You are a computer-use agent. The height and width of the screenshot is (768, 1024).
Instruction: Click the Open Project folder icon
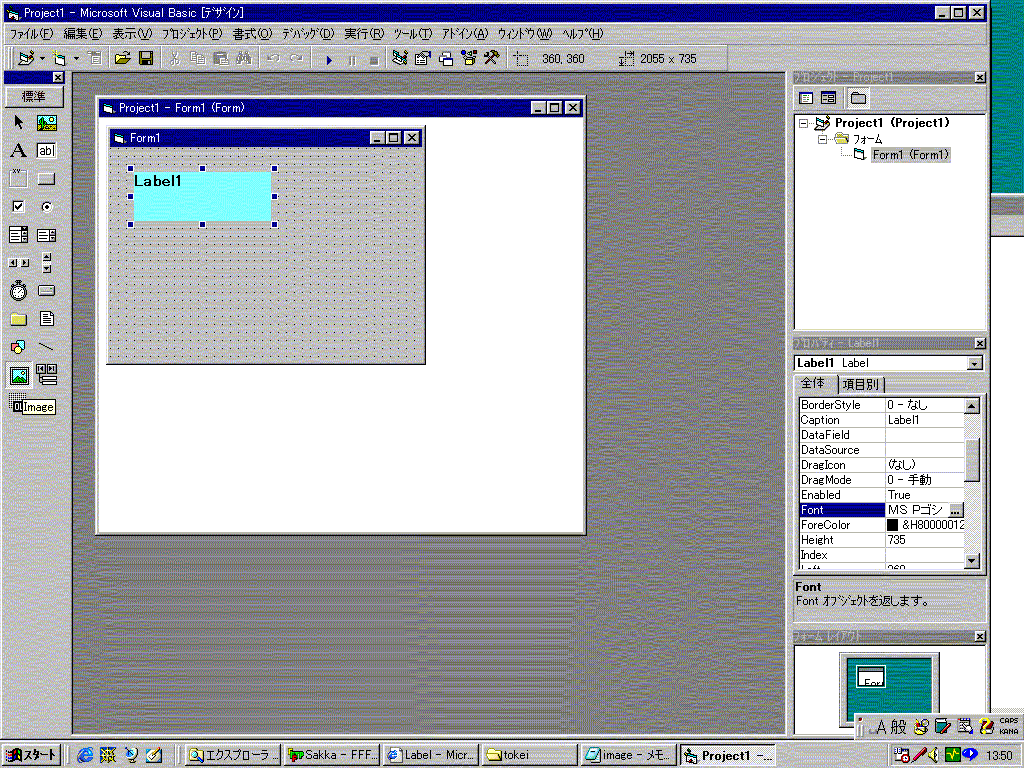pyautogui.click(x=122, y=59)
